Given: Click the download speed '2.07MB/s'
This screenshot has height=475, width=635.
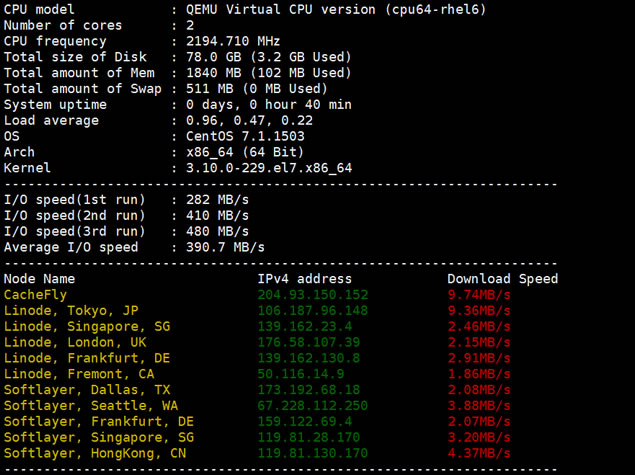Looking at the screenshot, I should click(479, 421).
